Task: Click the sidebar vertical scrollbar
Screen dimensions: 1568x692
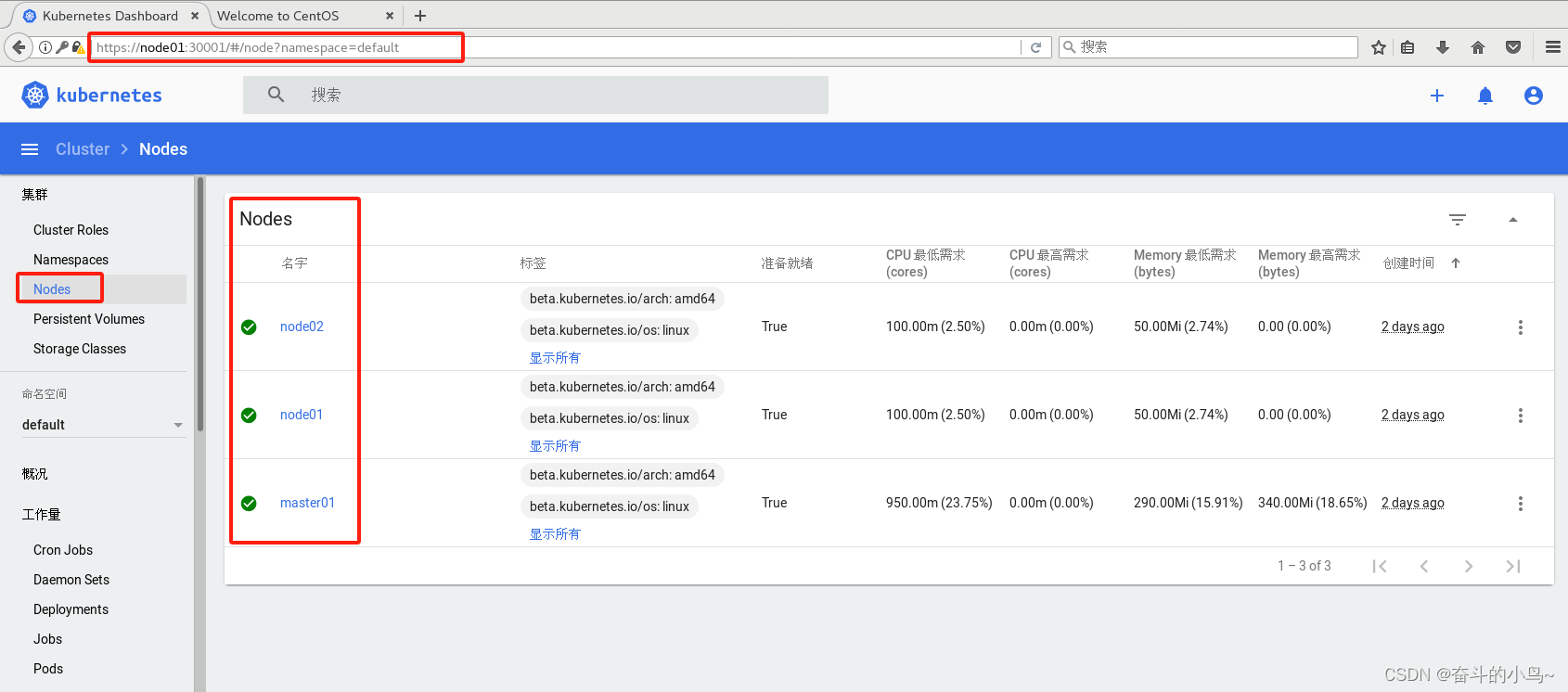Action: coord(199,306)
